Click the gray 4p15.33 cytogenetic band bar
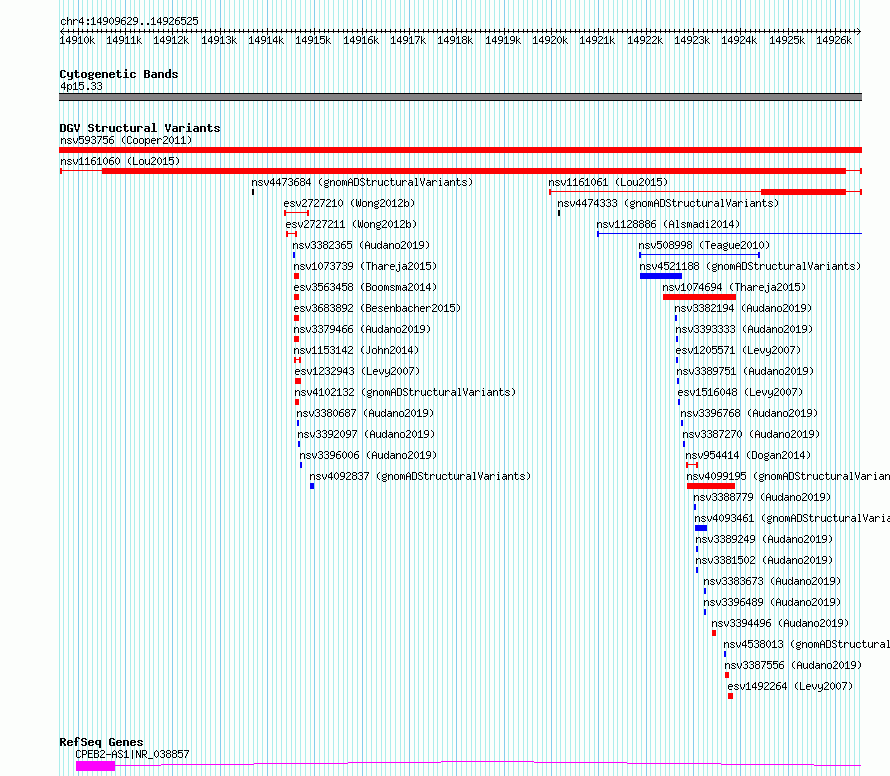Viewport: 890px width, 776px height. coord(460,97)
